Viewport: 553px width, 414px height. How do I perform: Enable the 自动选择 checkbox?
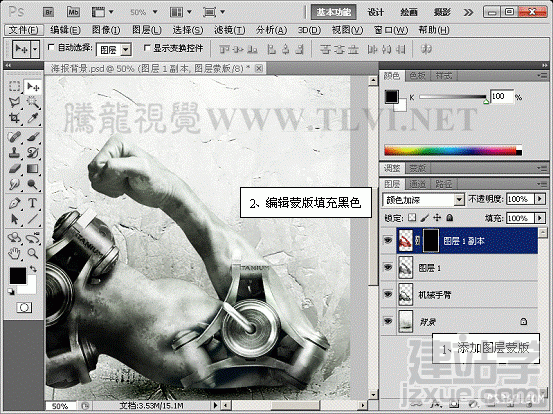pyautogui.click(x=51, y=47)
